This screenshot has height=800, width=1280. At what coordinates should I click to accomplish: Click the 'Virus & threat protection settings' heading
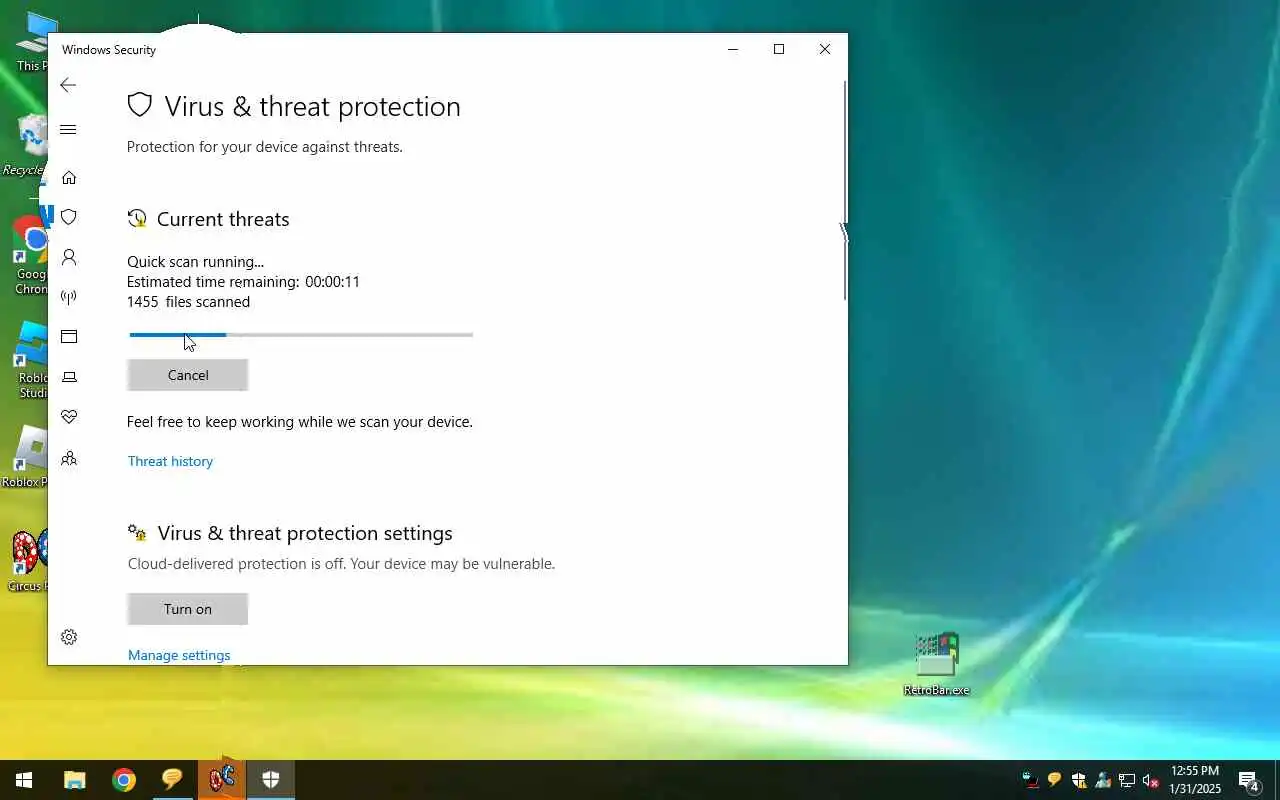click(305, 533)
